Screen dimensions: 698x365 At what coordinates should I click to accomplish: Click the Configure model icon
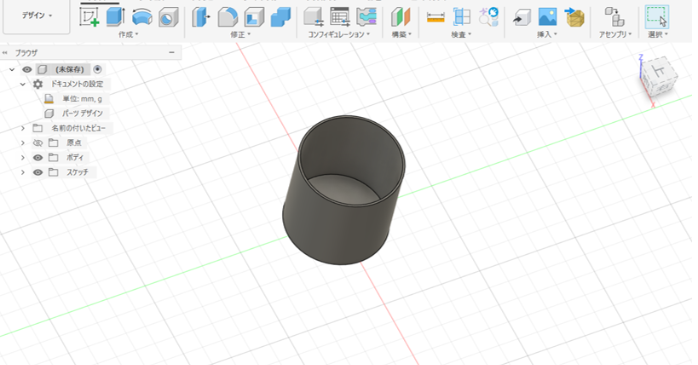click(313, 17)
